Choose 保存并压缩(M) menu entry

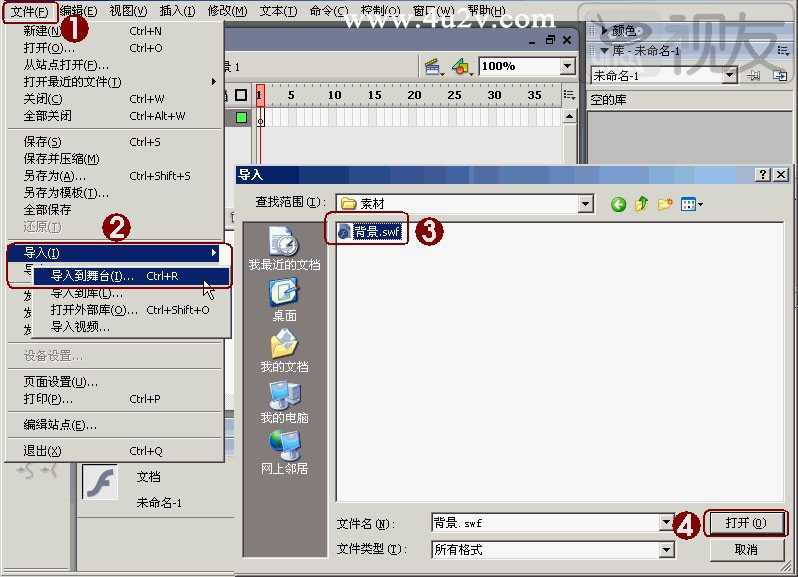(x=115, y=159)
